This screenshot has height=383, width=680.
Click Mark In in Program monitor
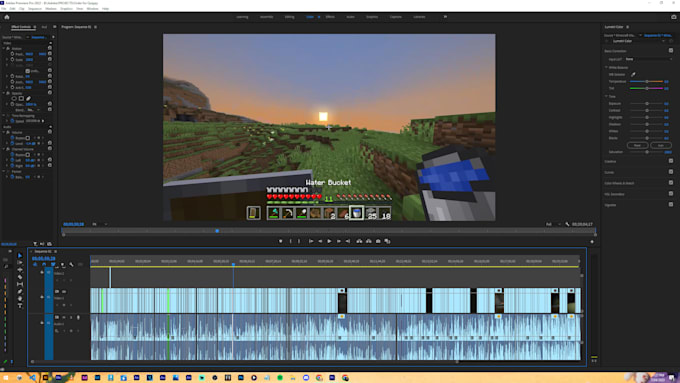point(291,241)
